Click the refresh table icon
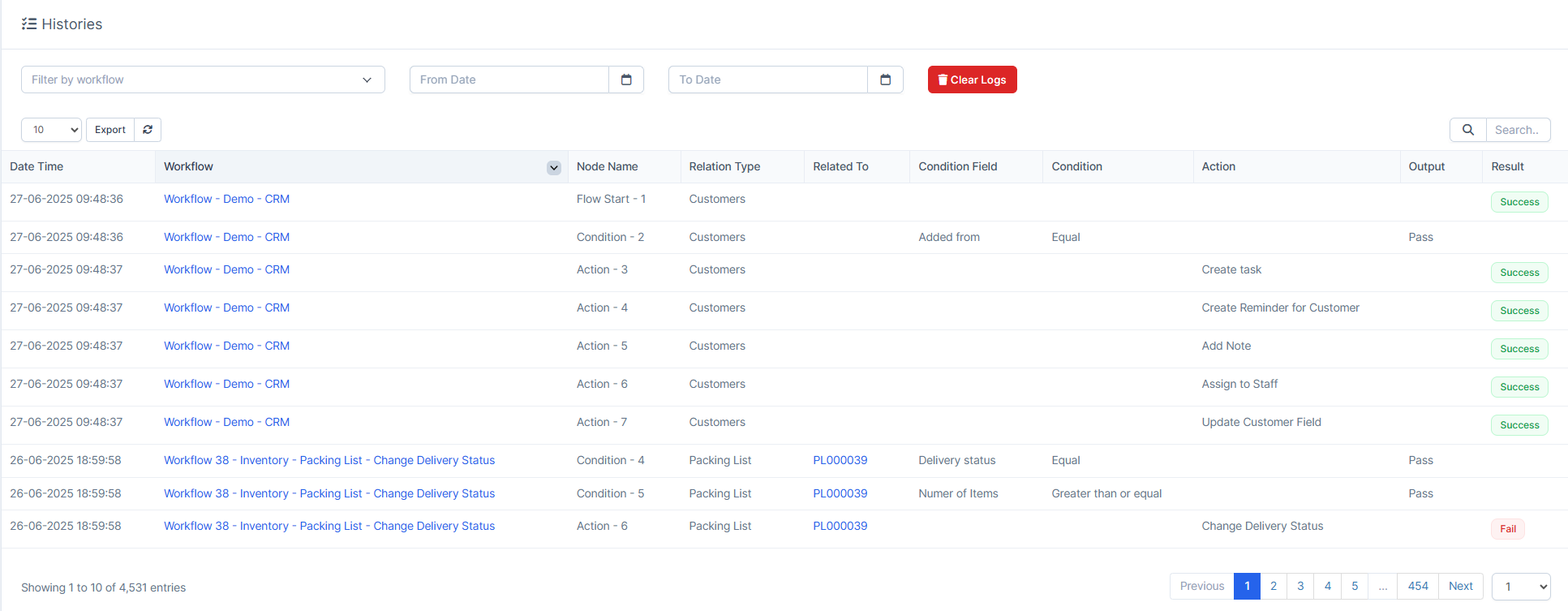 pos(148,130)
